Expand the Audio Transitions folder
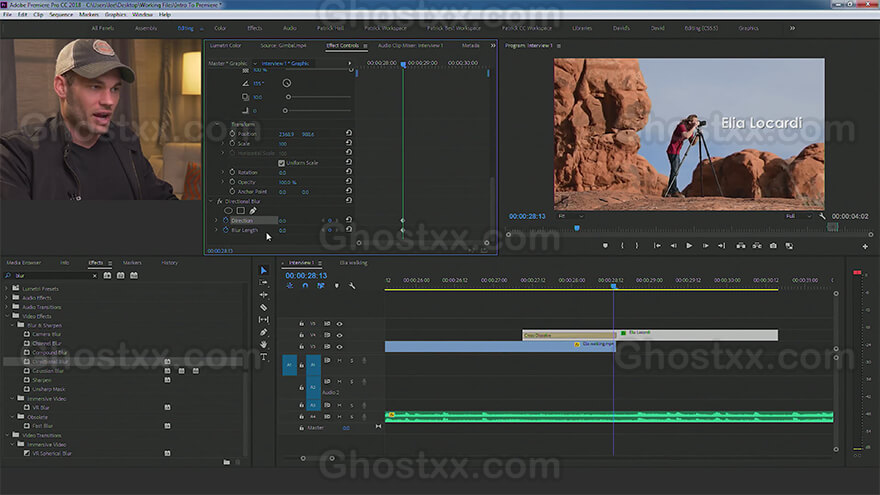The image size is (880, 495). (x=7, y=307)
